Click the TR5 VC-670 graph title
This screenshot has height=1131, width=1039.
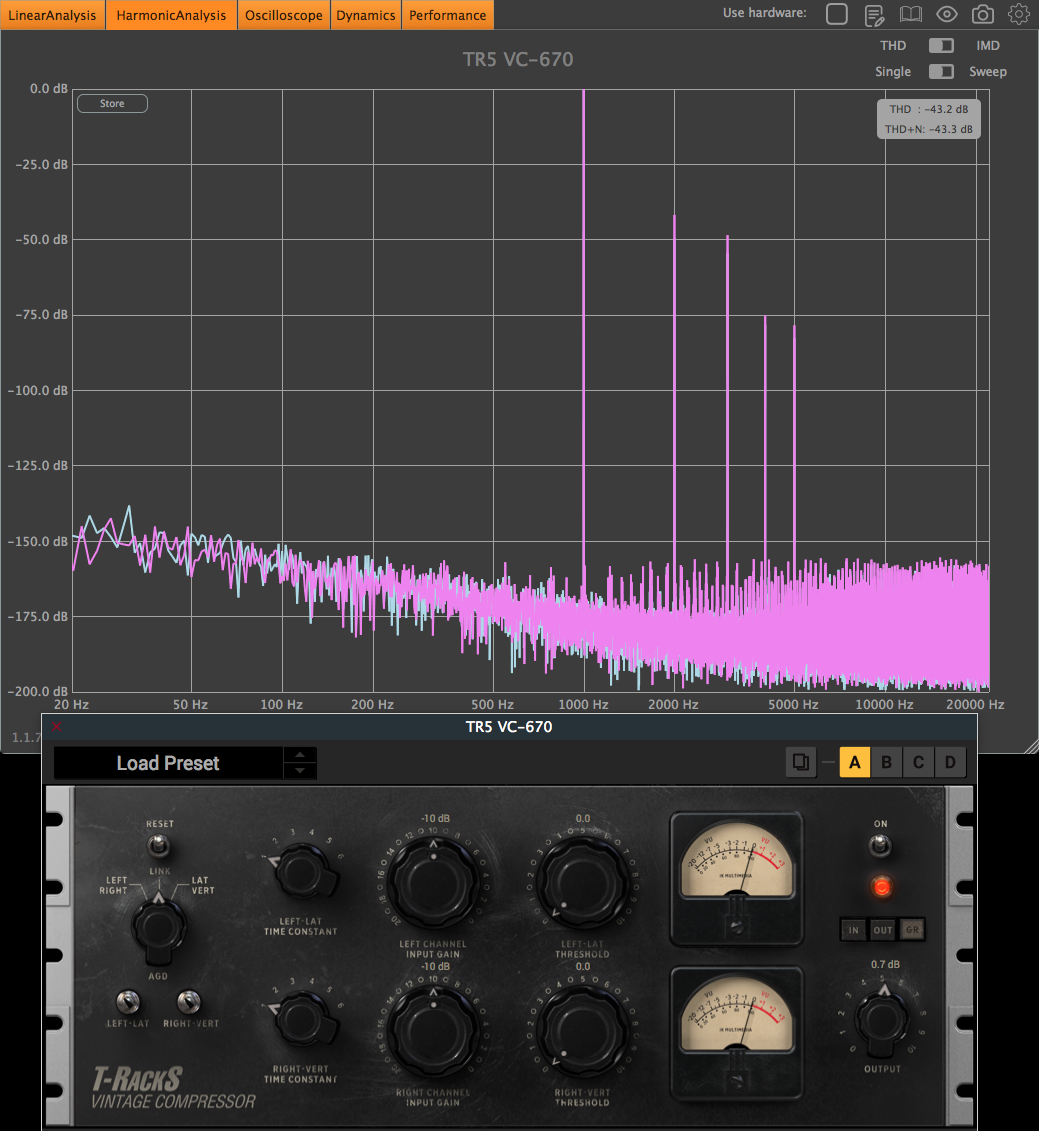pos(518,59)
